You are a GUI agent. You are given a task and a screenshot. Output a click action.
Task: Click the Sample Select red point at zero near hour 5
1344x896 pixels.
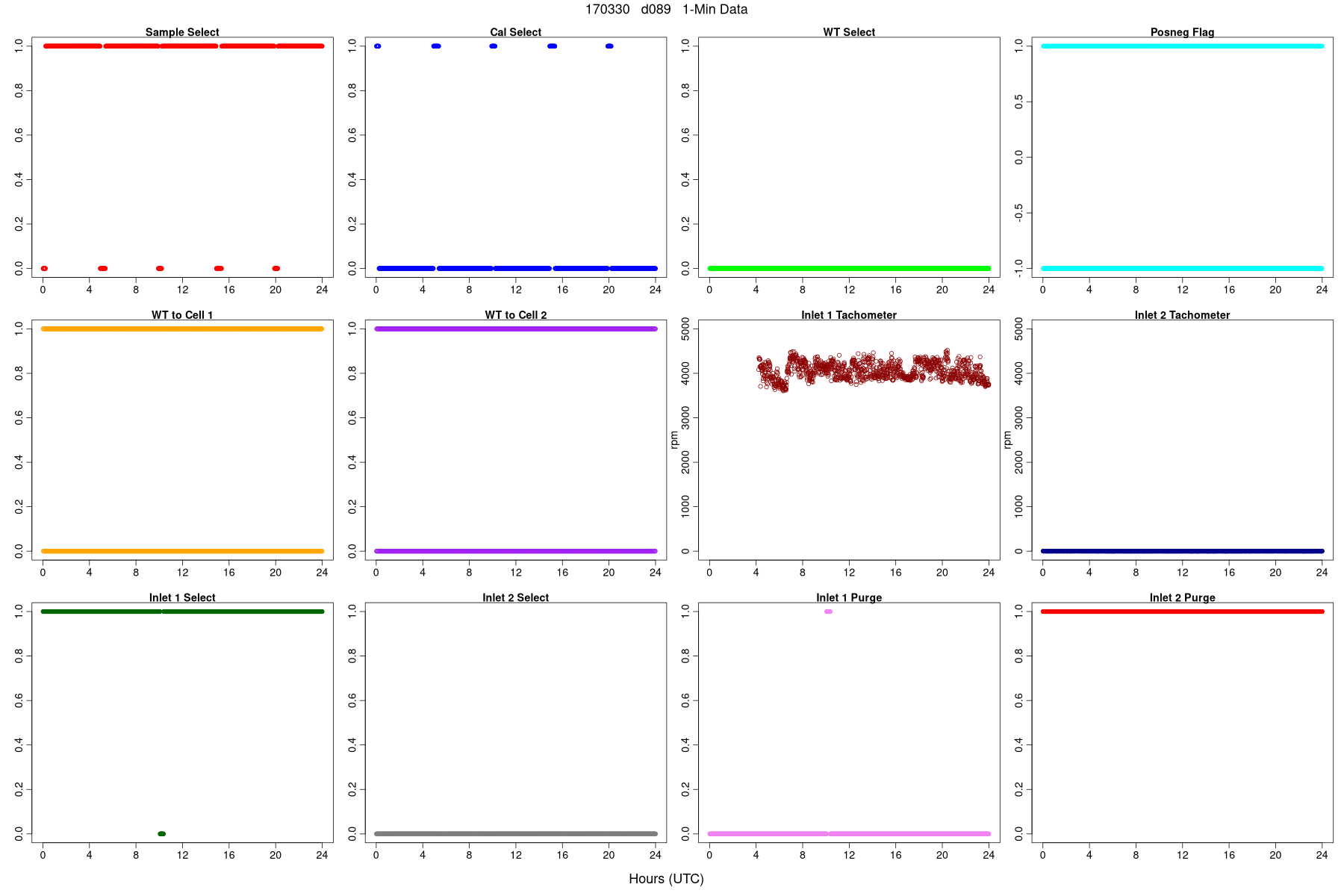click(102, 268)
